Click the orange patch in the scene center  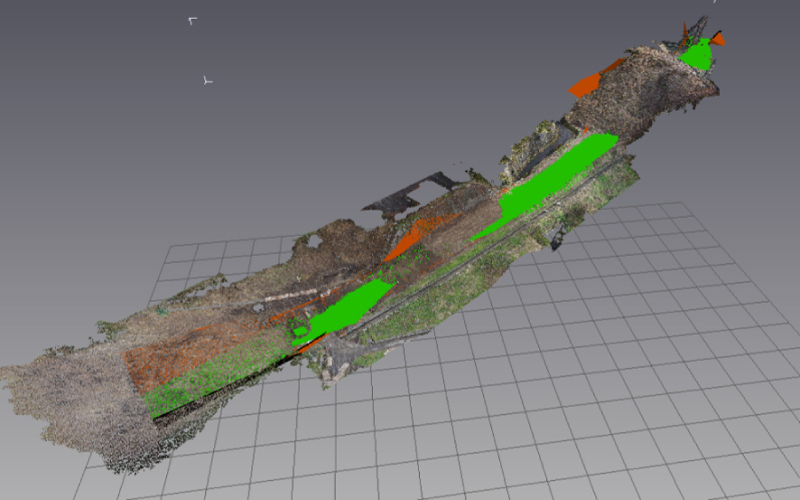tap(410, 236)
